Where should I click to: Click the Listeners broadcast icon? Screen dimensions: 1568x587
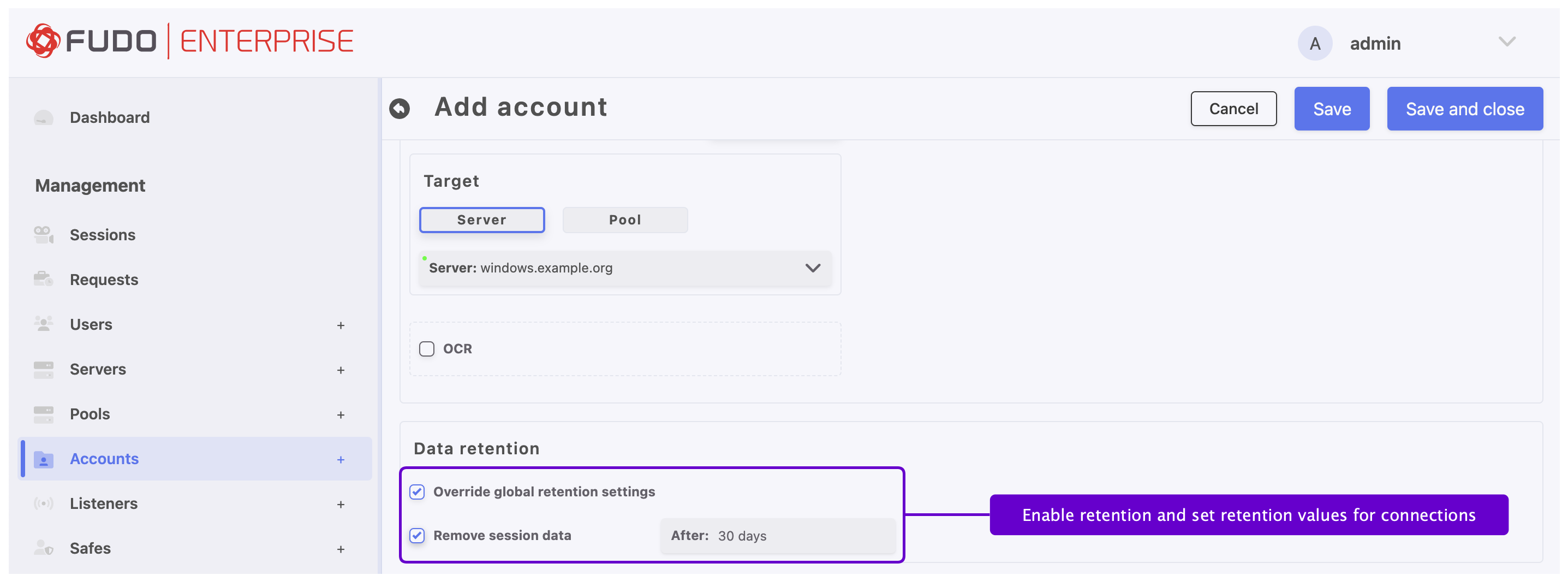tap(43, 503)
